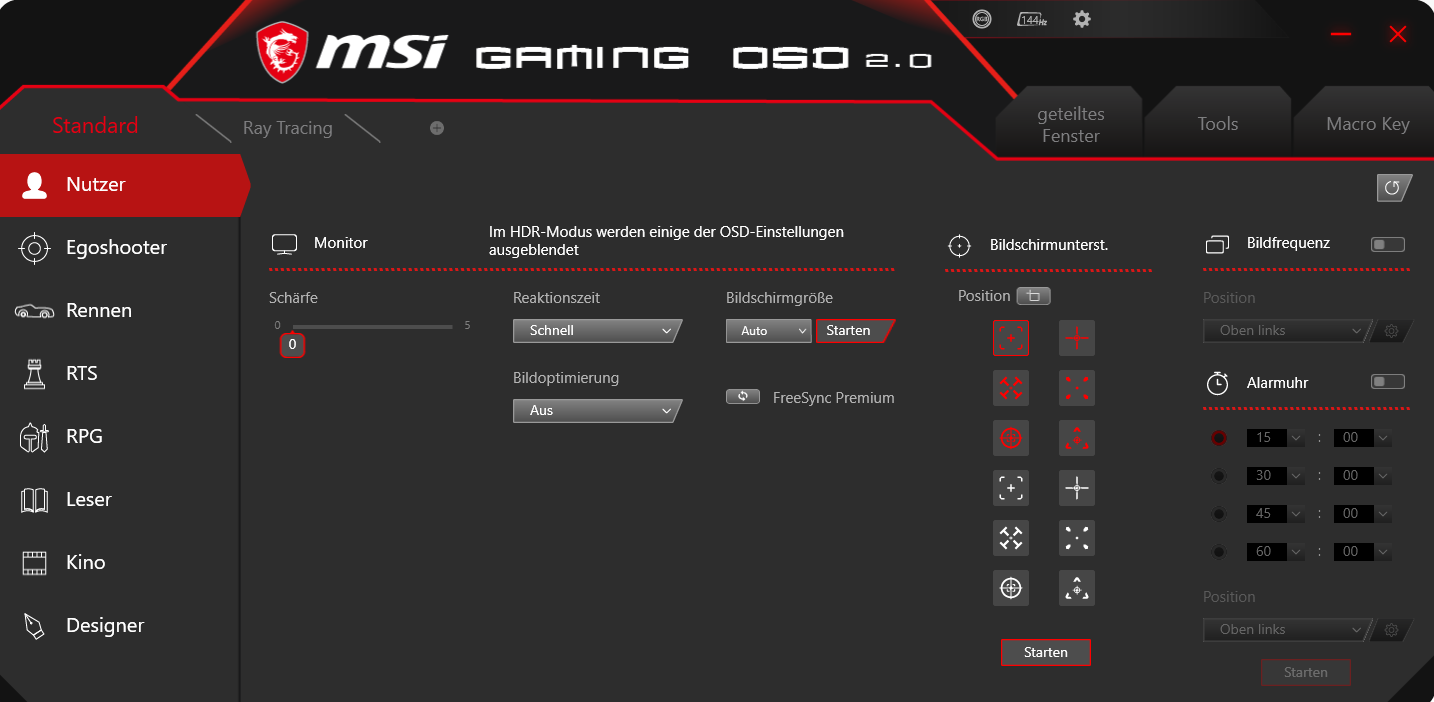
Task: Select the Designer mode
Action: (119, 626)
